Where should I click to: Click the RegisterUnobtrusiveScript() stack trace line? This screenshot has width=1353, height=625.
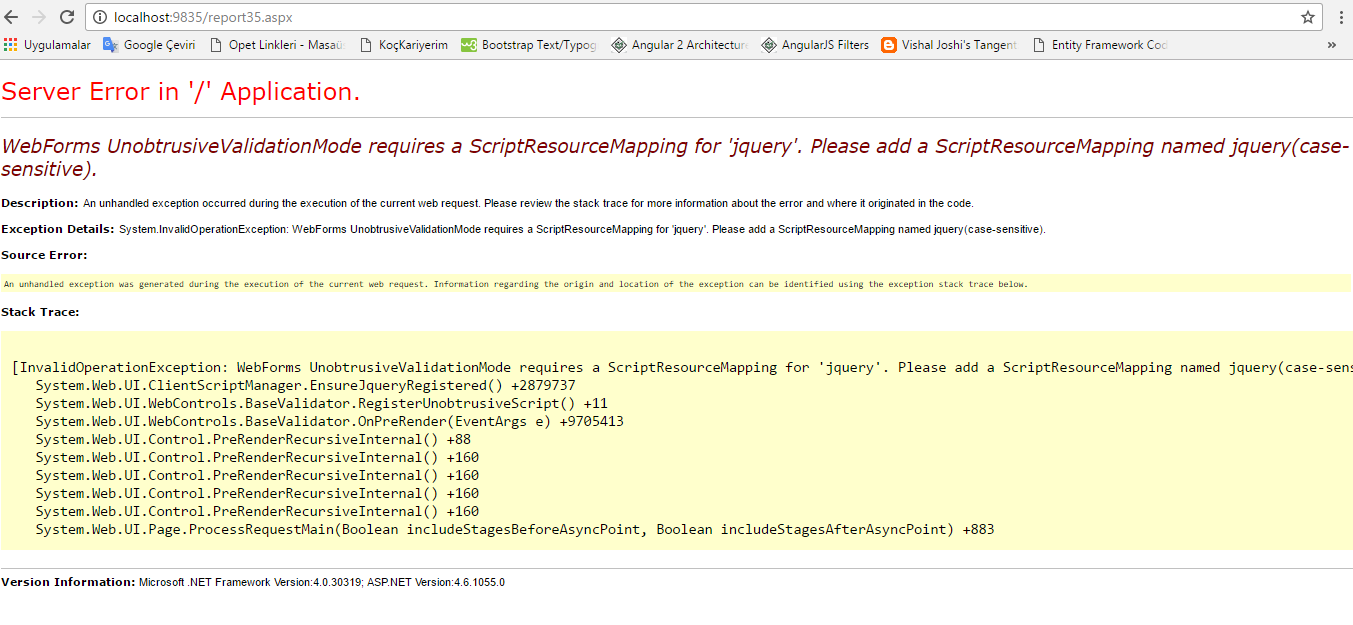click(322, 403)
